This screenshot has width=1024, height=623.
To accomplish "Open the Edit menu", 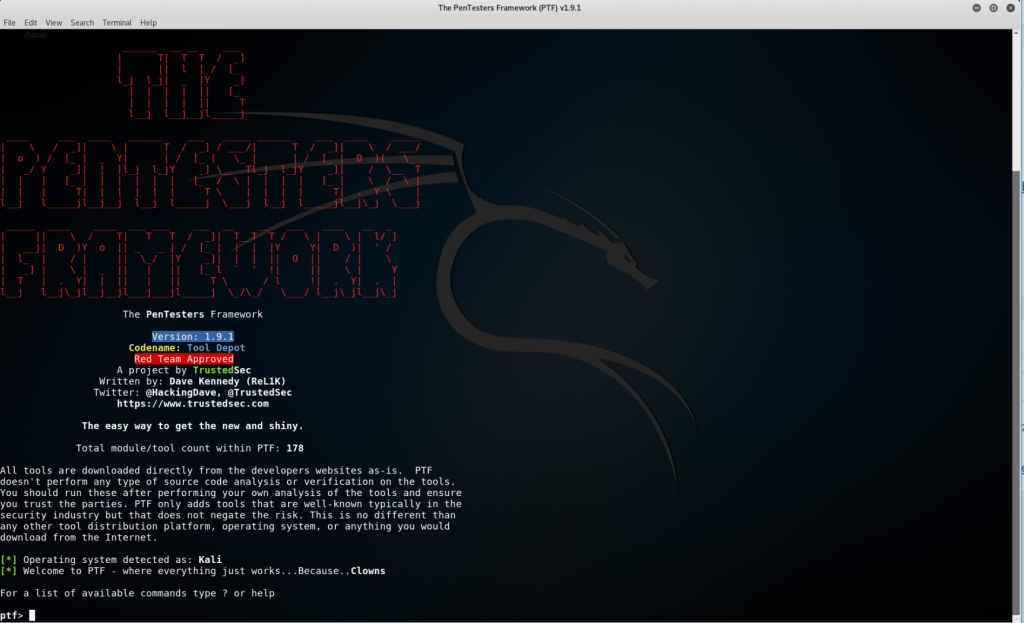I will (x=31, y=22).
